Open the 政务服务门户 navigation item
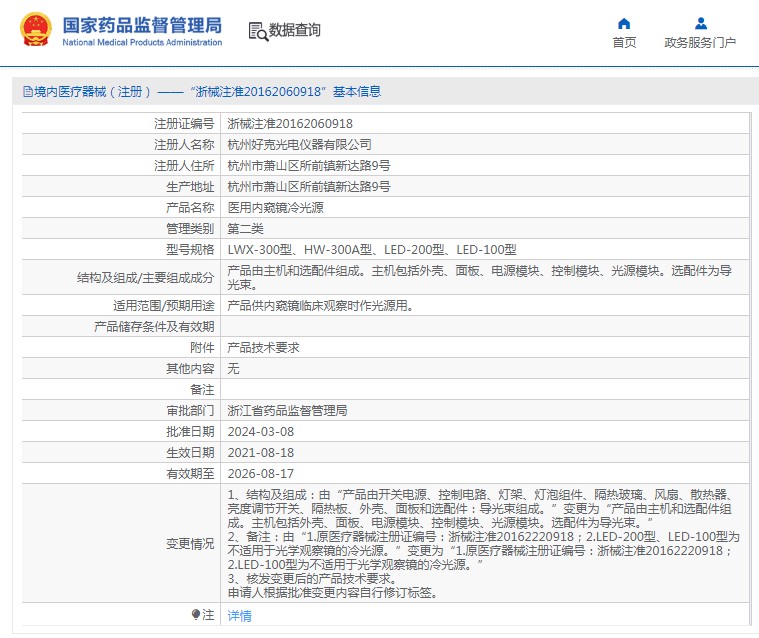The width and height of the screenshot is (759, 638). 700,43
